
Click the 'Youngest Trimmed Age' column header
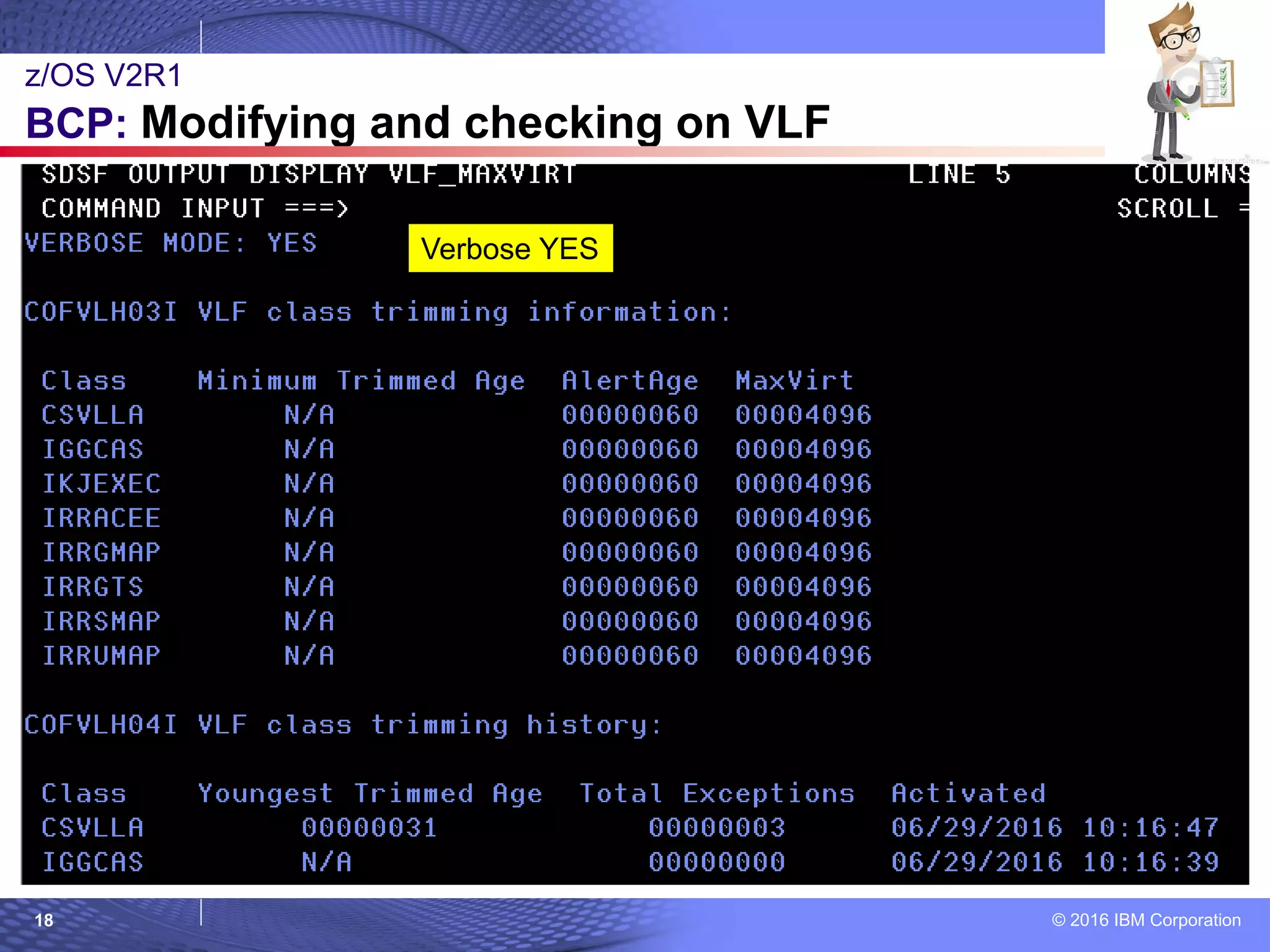[370, 793]
